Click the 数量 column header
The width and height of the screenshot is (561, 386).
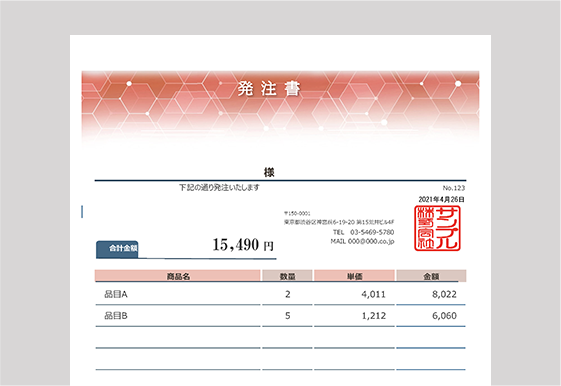click(x=287, y=276)
